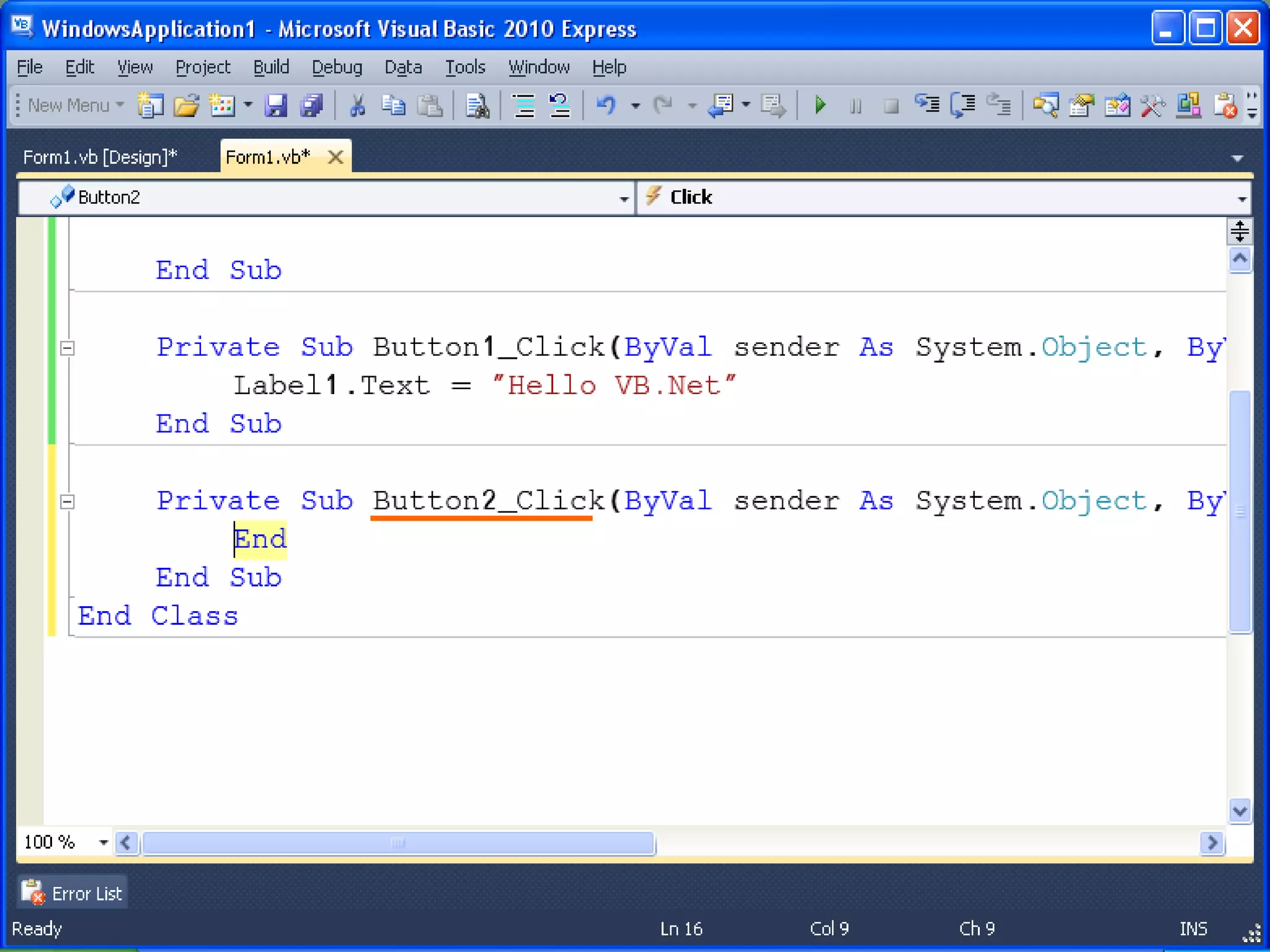Open the 100 % zoom dropdown
This screenshot has height=952, width=1270.
(x=103, y=842)
